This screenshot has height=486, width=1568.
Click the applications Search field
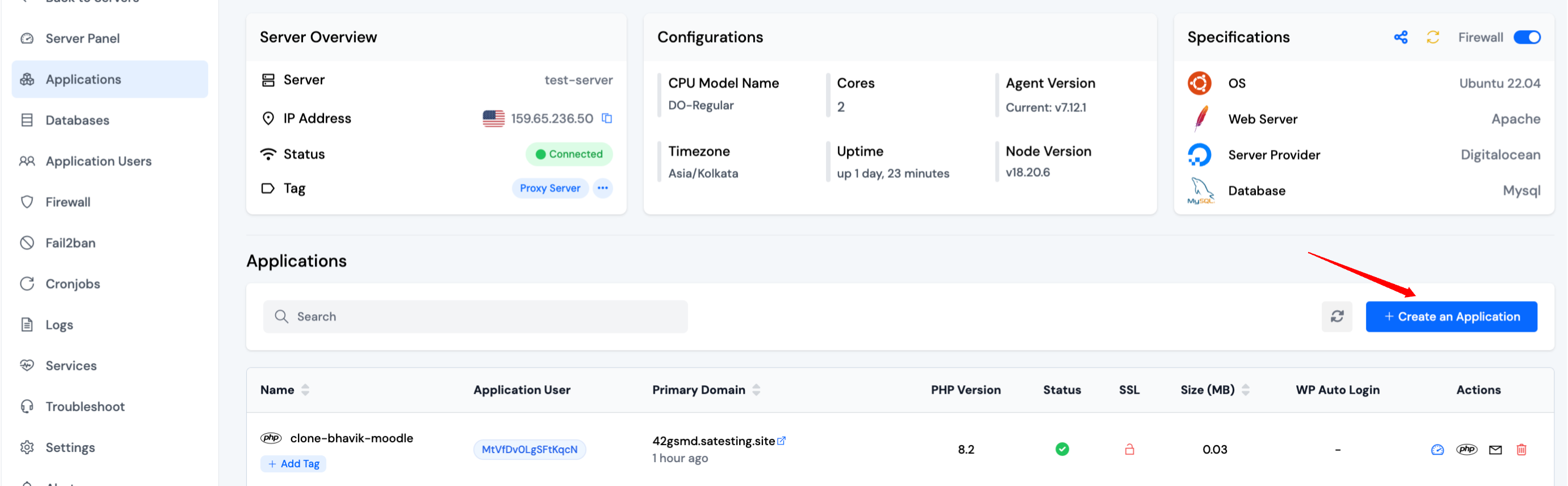[x=475, y=316]
